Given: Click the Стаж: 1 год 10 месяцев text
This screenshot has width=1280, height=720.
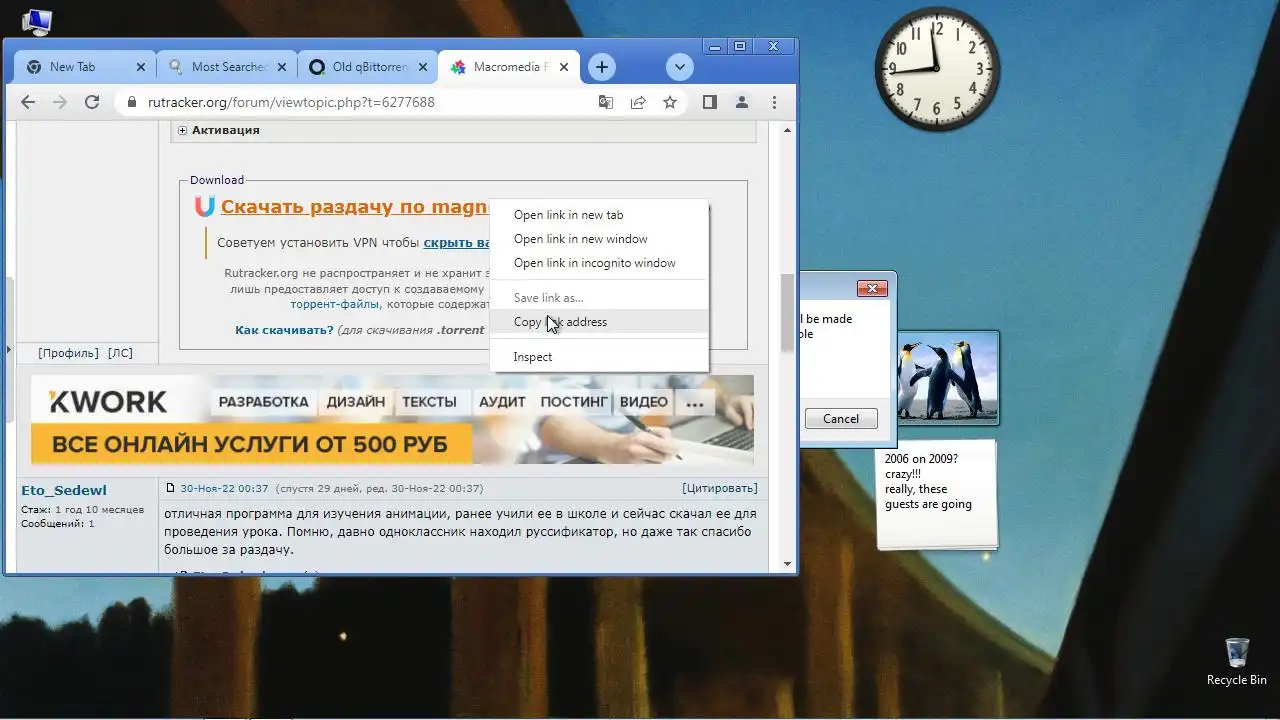Looking at the screenshot, I should pos(82,510).
